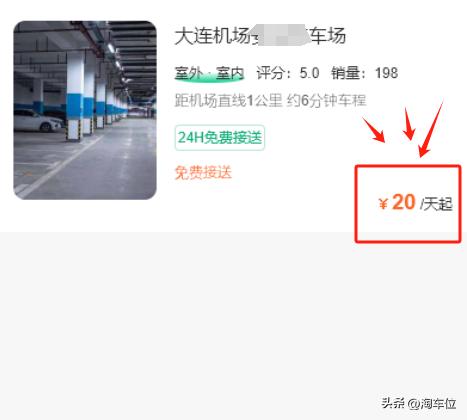
Task: Click the orange ¥ currency symbol
Action: pos(383,204)
